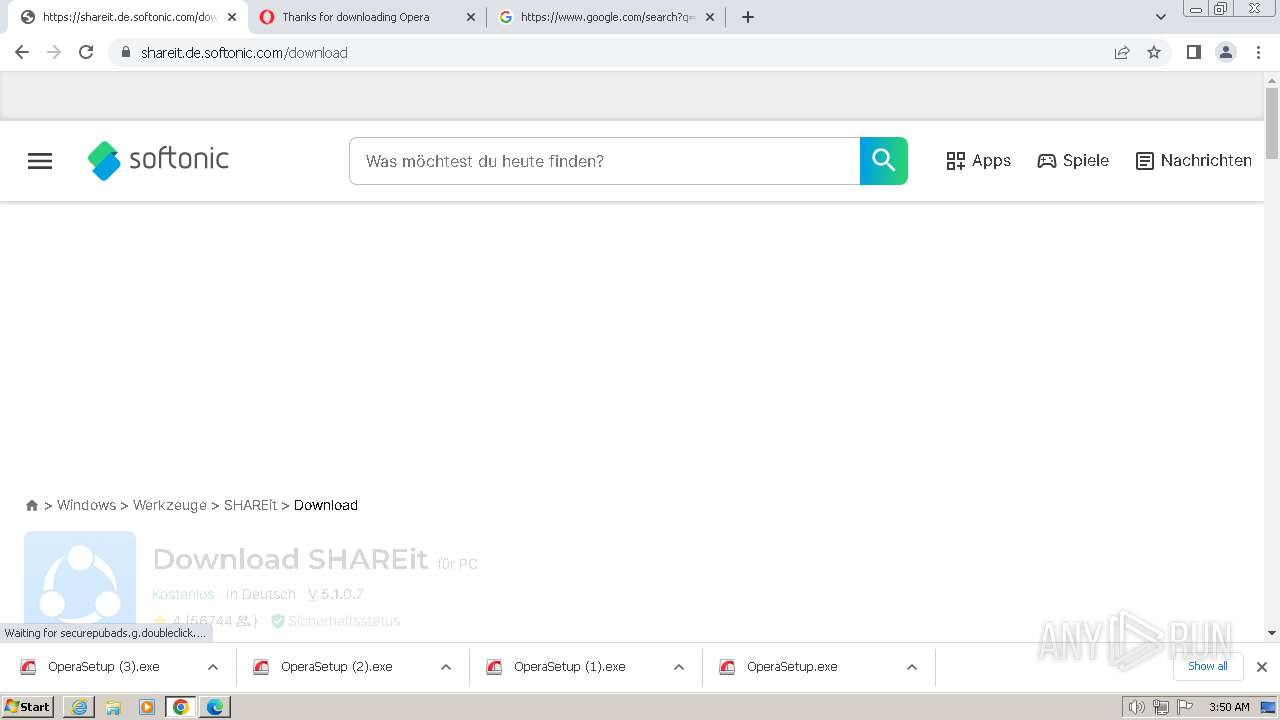Image resolution: width=1280 pixels, height=720 pixels.
Task: Open the Apps section
Action: point(979,161)
